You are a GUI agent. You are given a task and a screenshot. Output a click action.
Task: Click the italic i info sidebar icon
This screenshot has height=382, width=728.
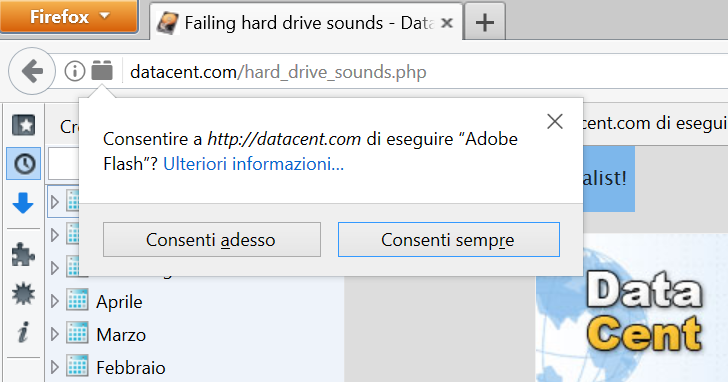(x=23, y=332)
